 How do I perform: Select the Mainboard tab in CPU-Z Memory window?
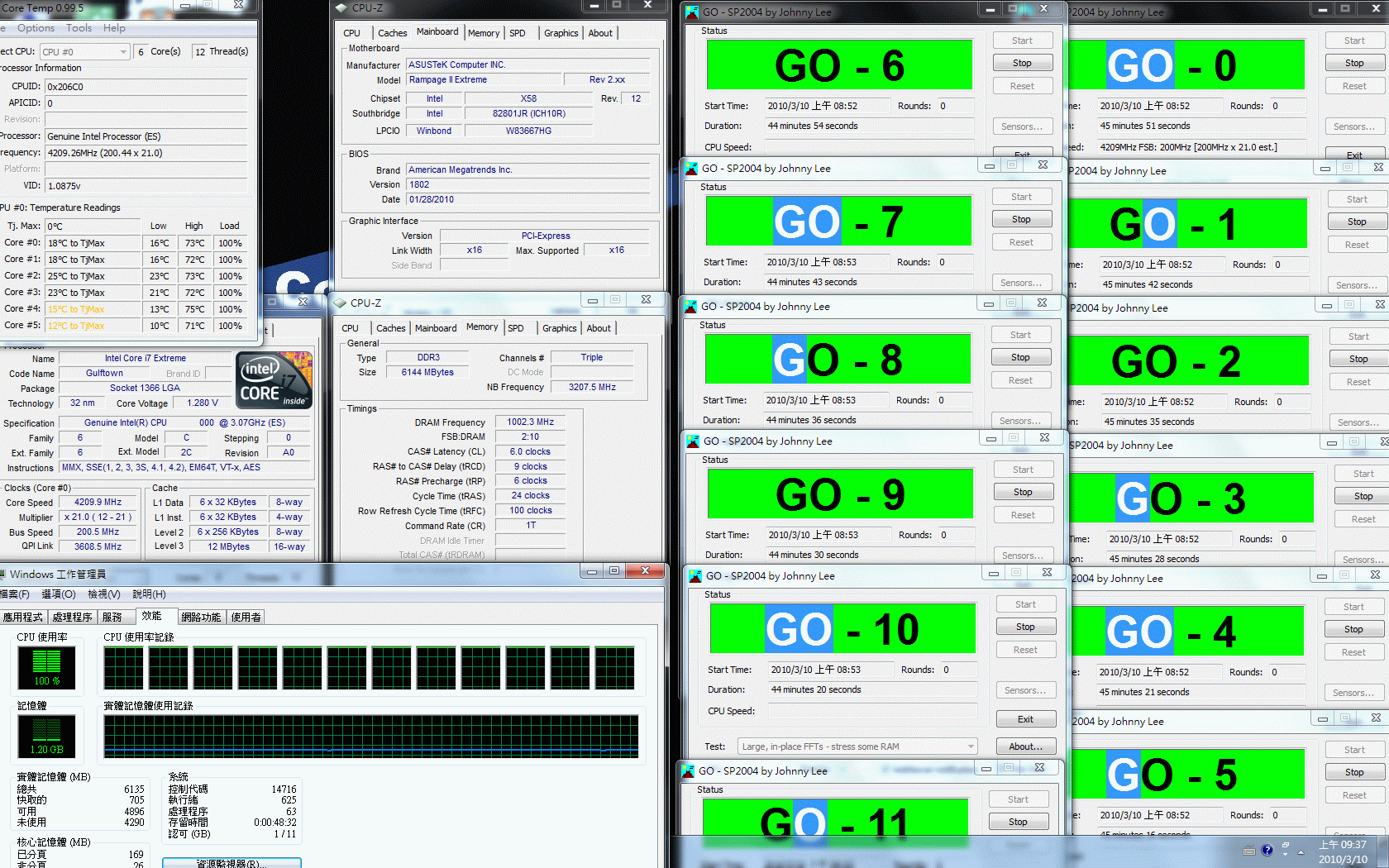click(436, 328)
